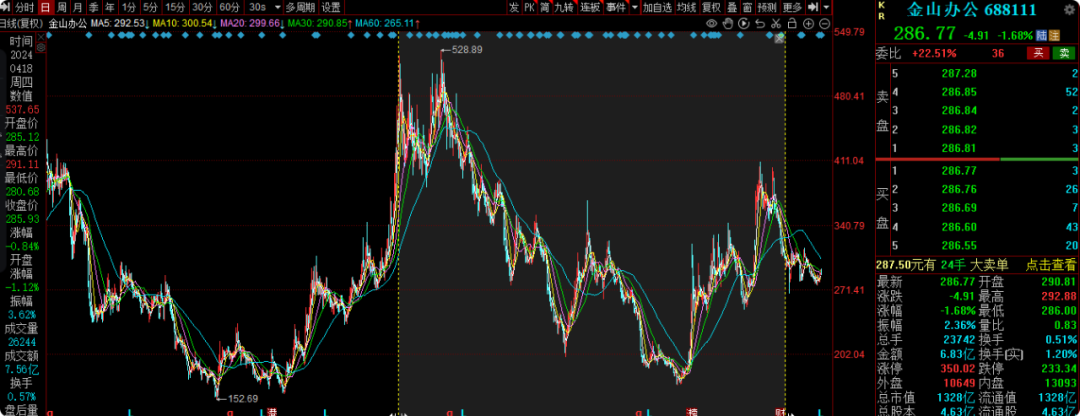Switch to the 5分 five-minute chart
1080x416 pixels.
tap(150, 7)
